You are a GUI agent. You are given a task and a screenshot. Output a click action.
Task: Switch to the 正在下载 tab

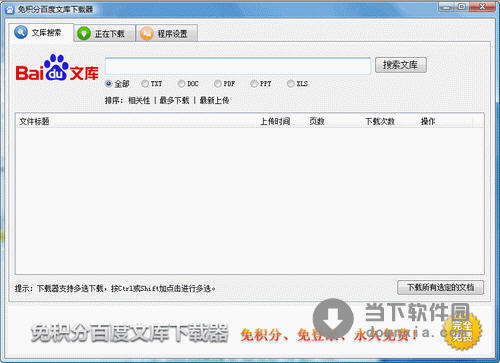pos(105,33)
